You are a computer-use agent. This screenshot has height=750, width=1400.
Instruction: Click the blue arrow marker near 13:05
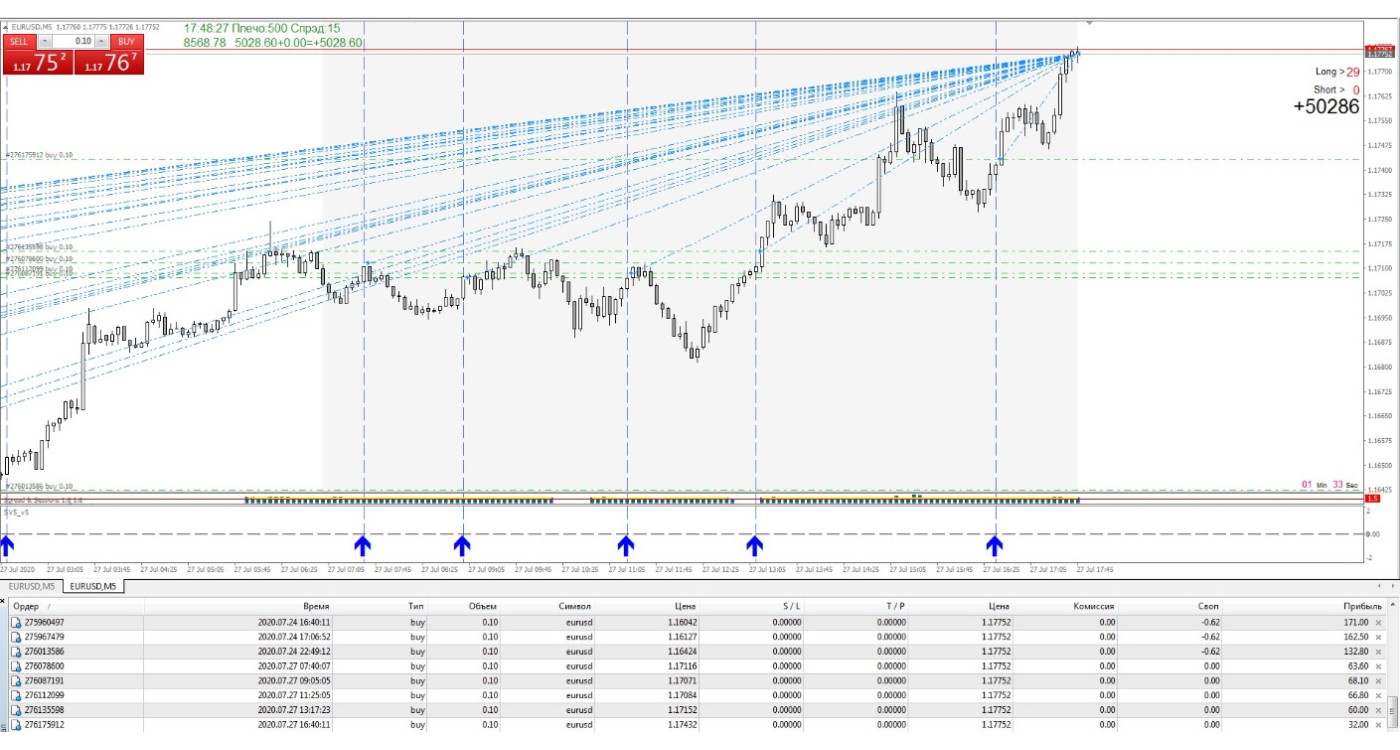tap(755, 545)
